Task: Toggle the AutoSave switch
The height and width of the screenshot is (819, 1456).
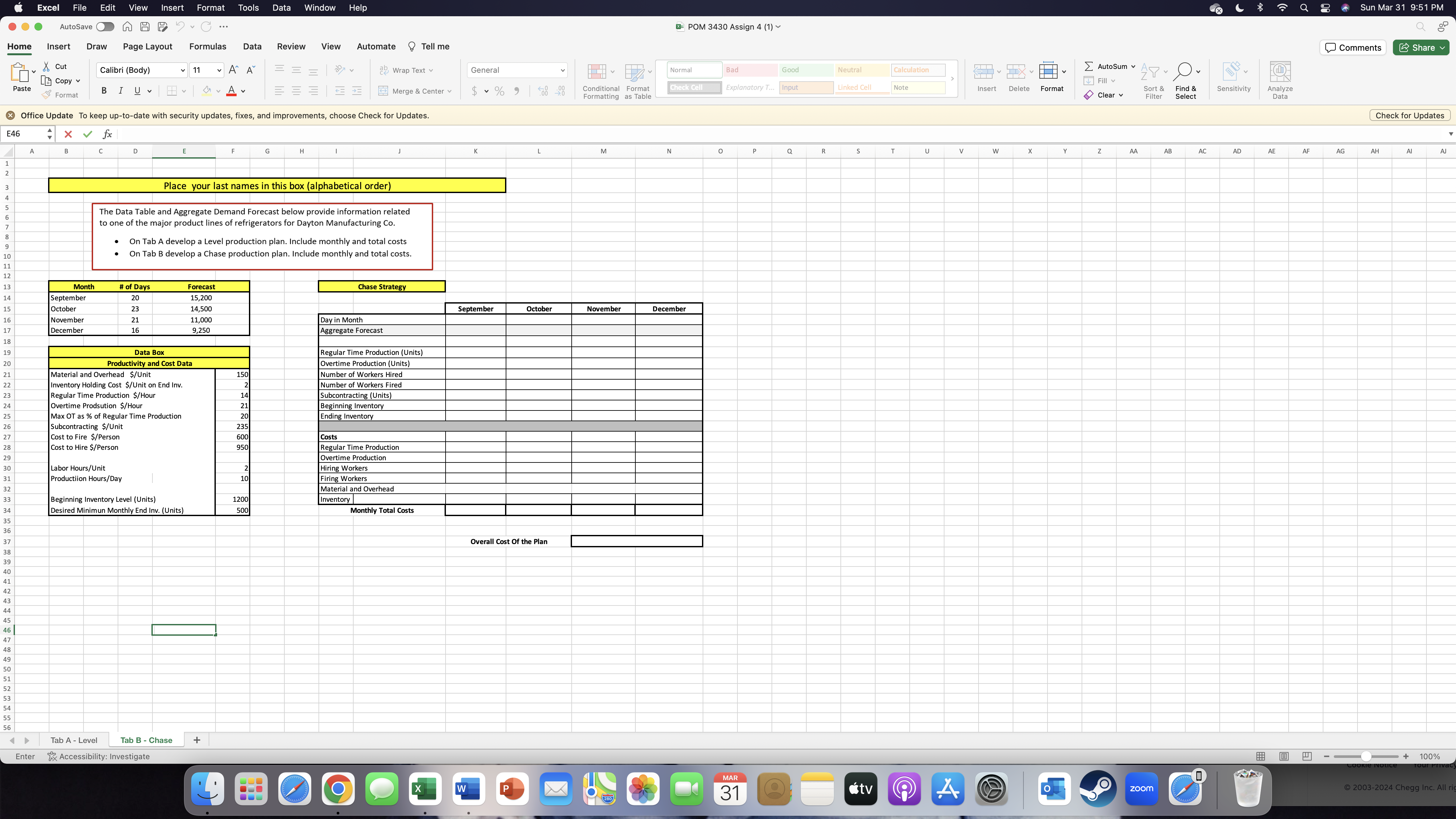Action: pyautogui.click(x=105, y=27)
